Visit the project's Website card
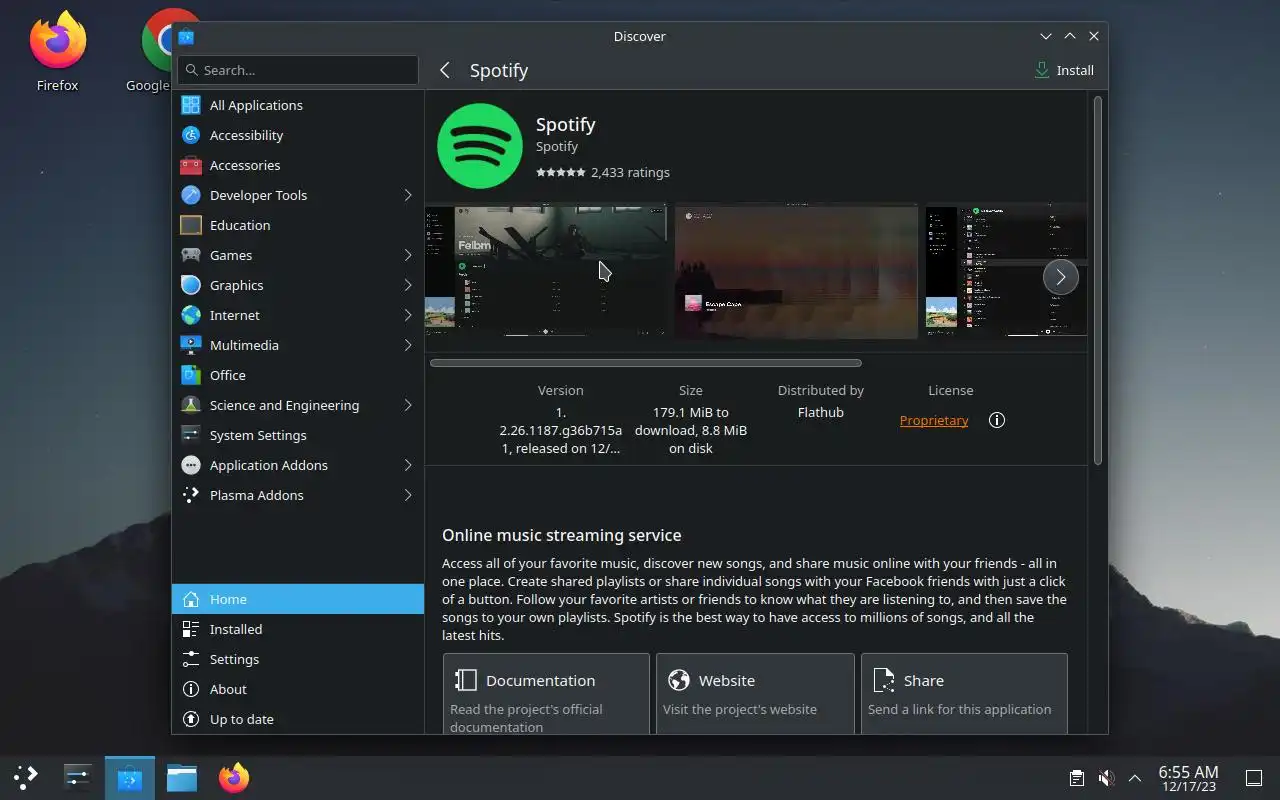Image resolution: width=1280 pixels, height=800 pixels. pyautogui.click(x=755, y=694)
